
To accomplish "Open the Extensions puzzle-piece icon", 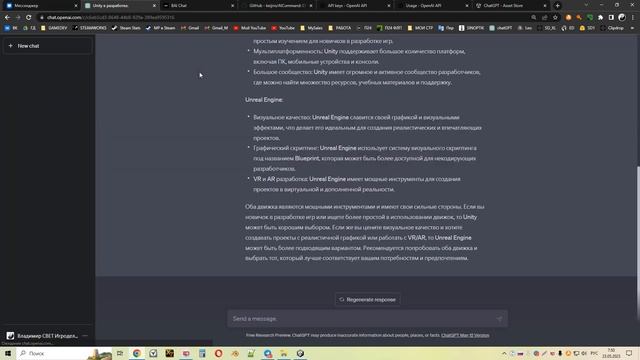I will pyautogui.click(x=600, y=18).
